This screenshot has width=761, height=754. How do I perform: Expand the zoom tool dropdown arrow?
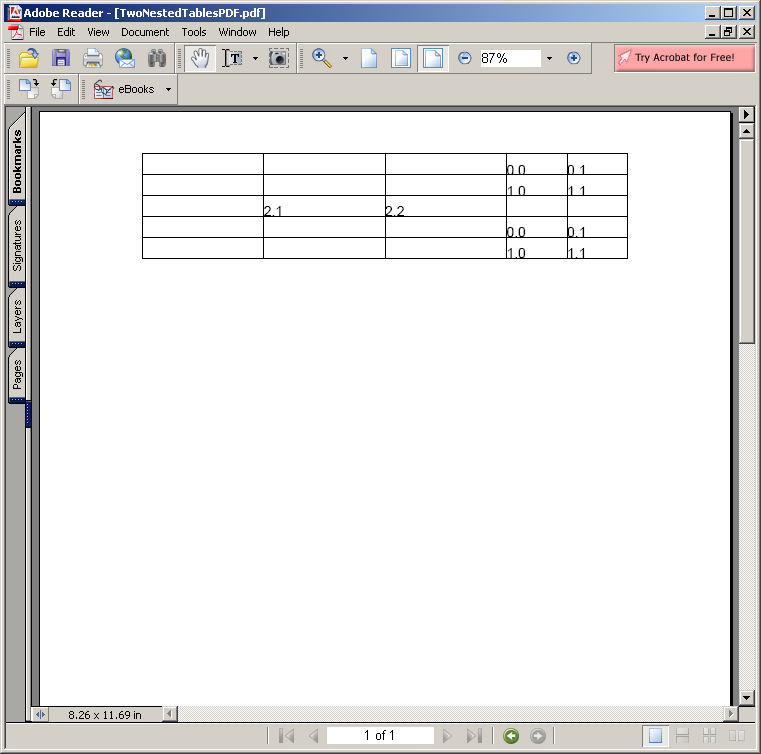345,58
